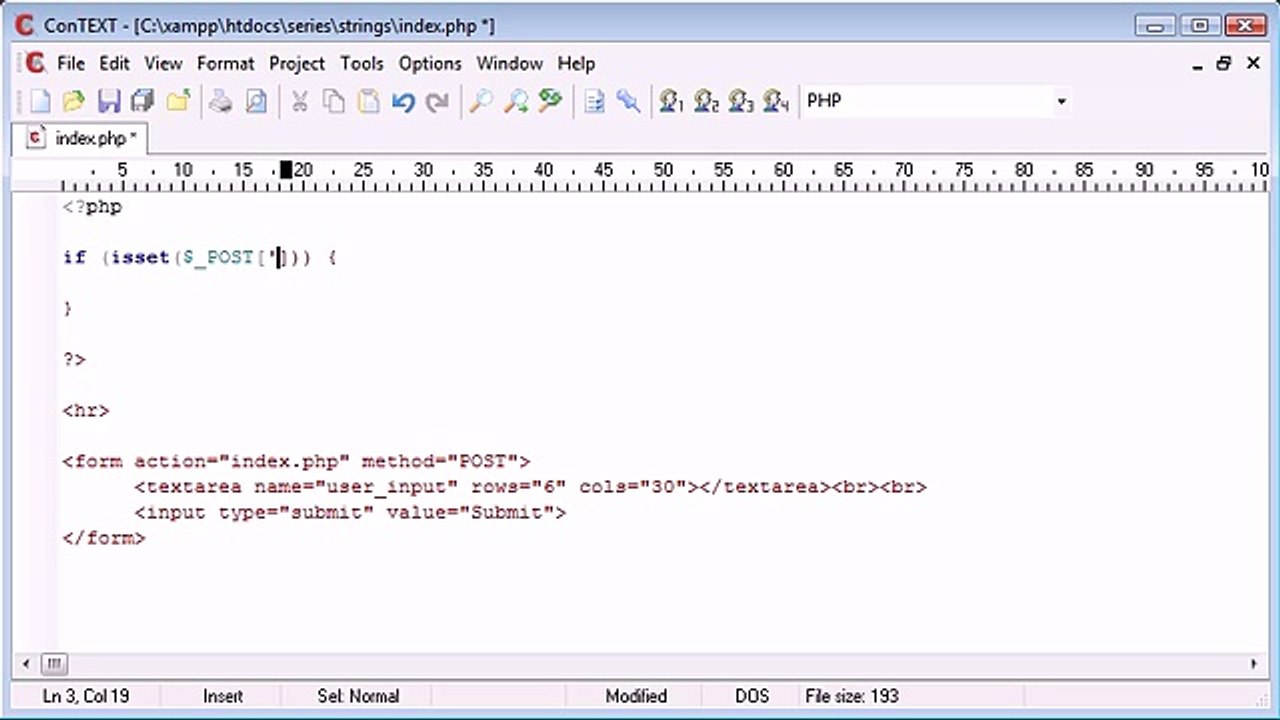Open the Help menu

(x=576, y=63)
